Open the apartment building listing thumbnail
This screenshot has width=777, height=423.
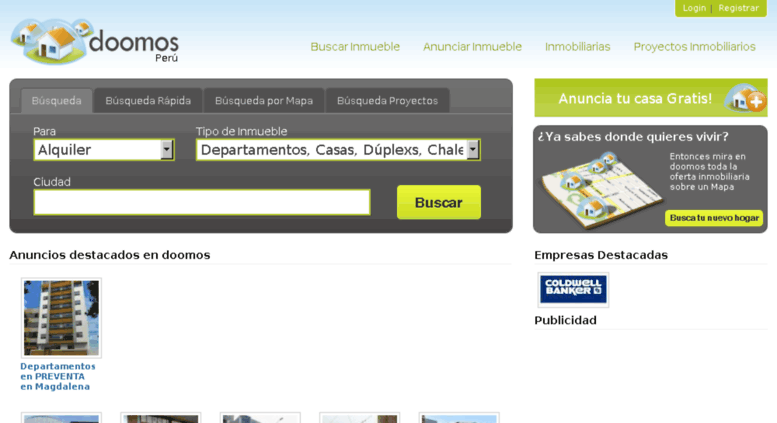pos(61,318)
